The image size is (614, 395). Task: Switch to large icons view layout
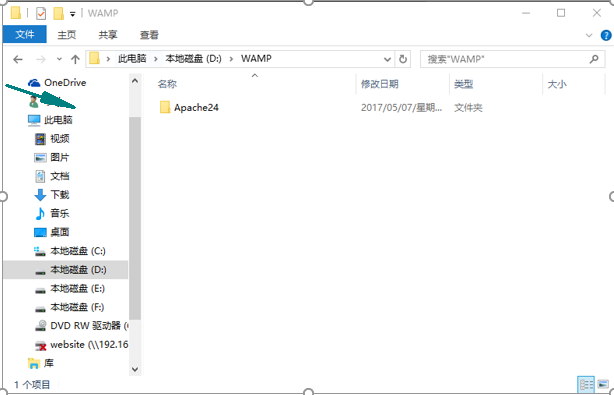point(603,384)
